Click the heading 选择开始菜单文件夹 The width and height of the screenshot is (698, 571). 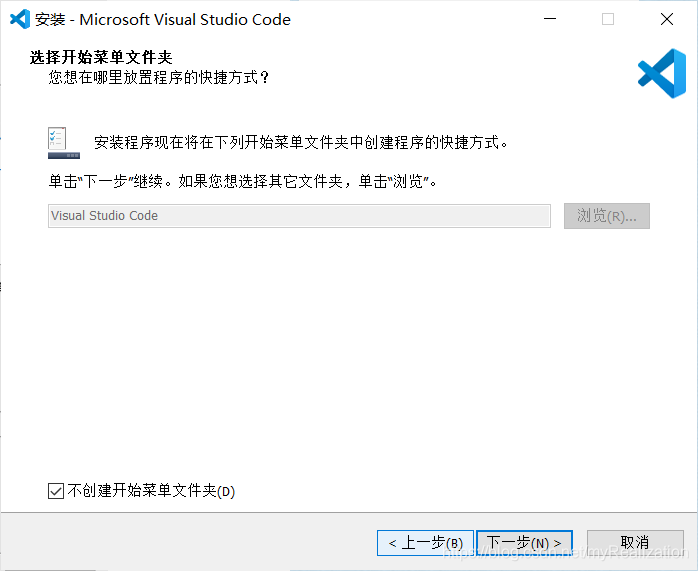101,57
